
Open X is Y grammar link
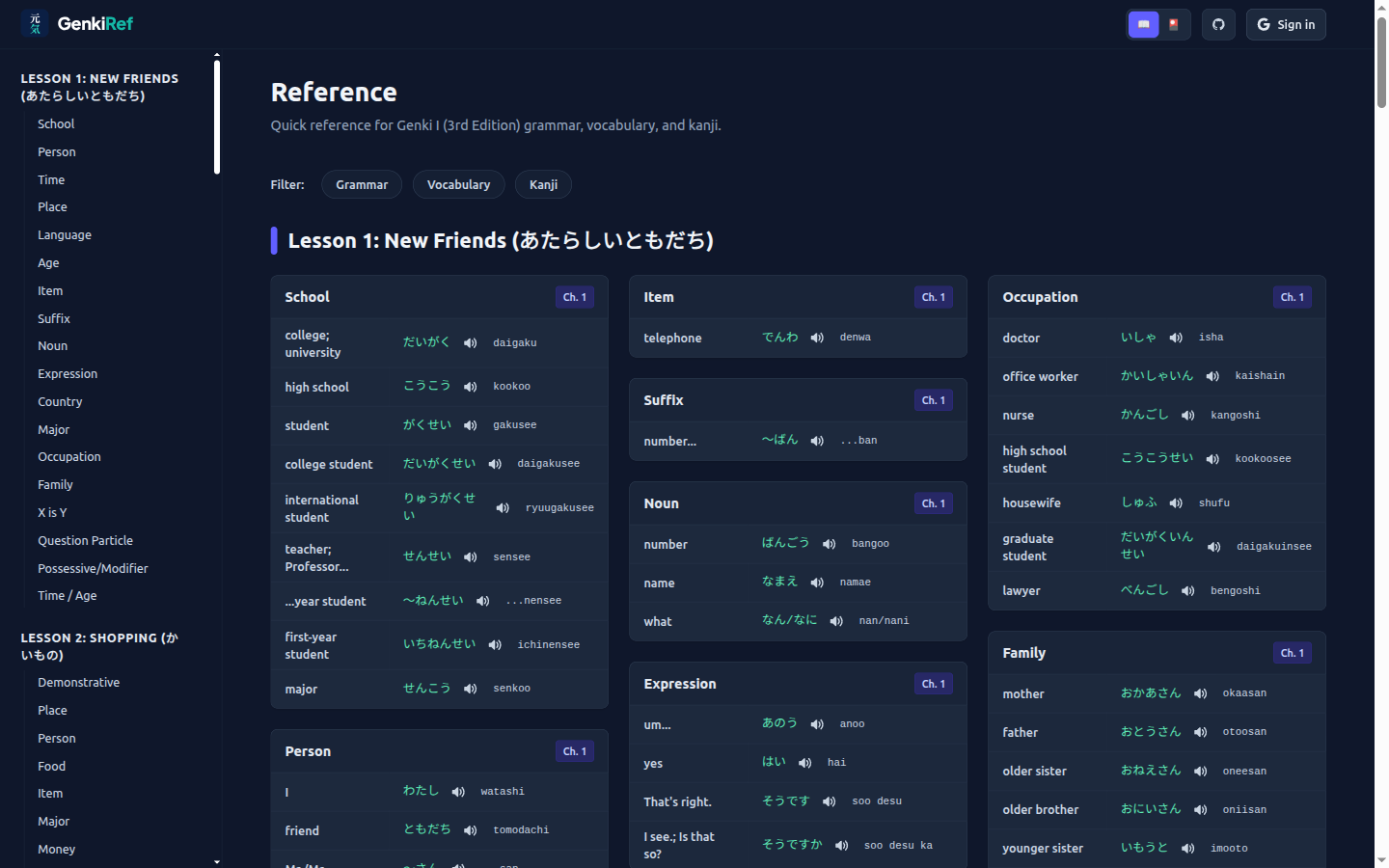click(x=52, y=513)
